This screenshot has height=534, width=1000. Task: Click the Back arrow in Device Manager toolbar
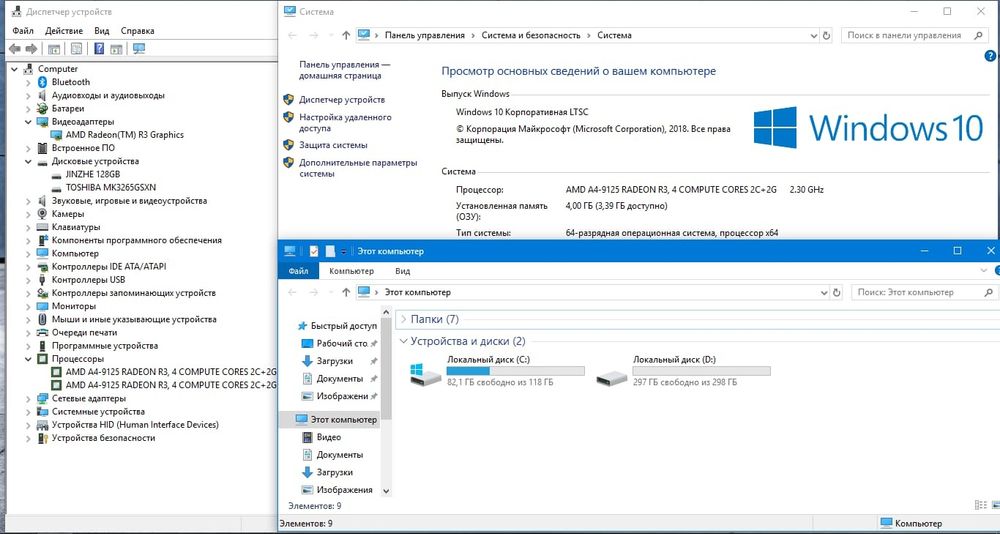[x=14, y=48]
